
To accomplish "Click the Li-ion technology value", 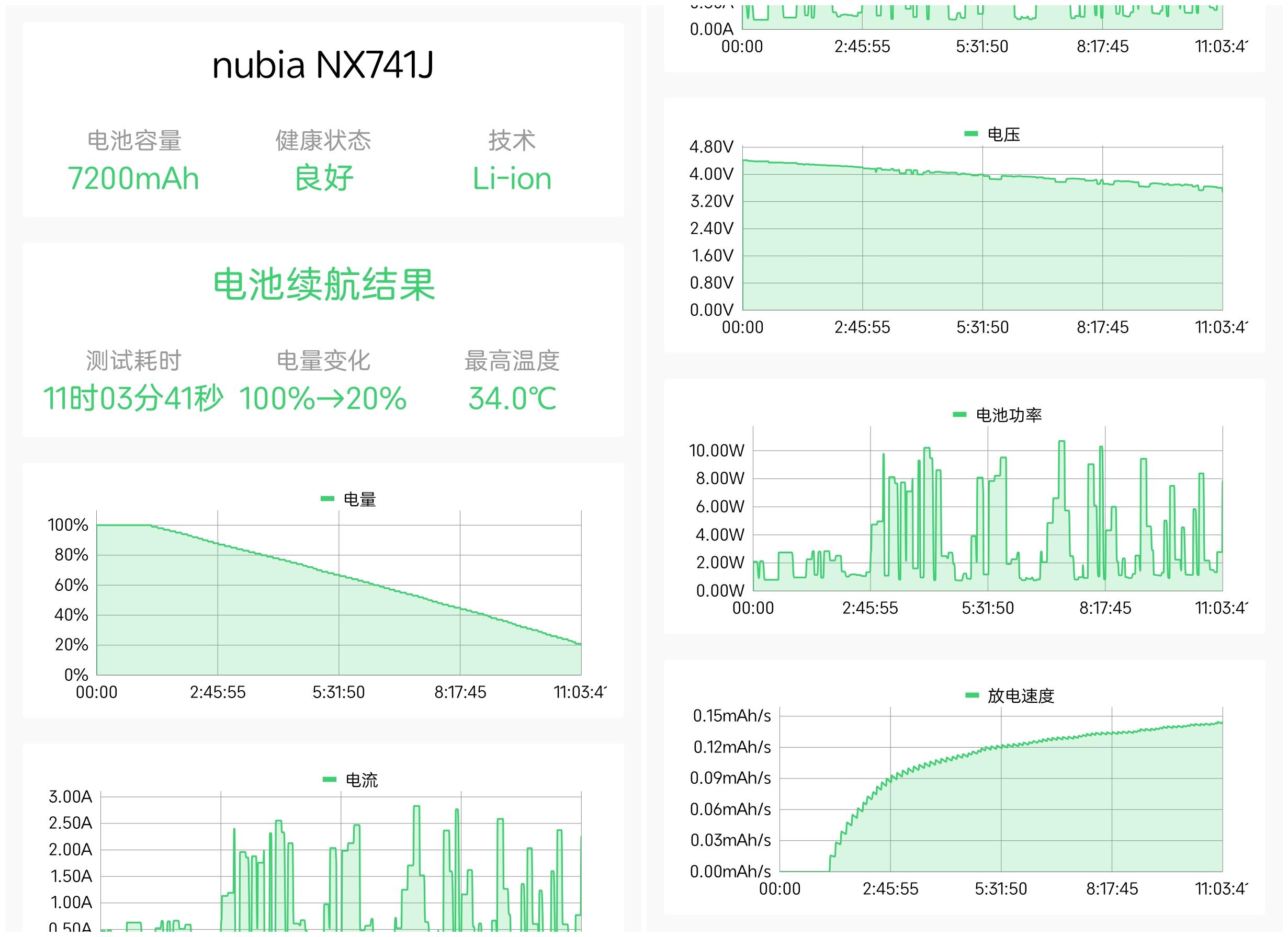I will click(512, 178).
